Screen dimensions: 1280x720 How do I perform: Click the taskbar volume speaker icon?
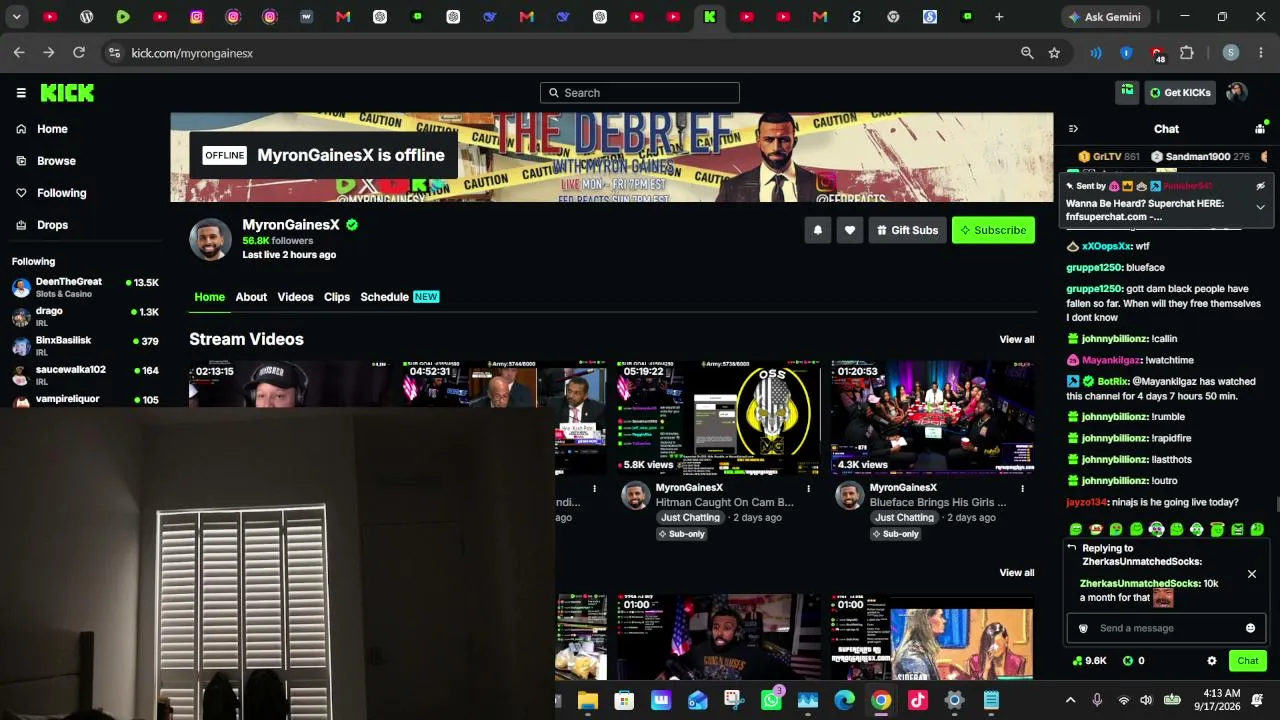click(x=1146, y=701)
